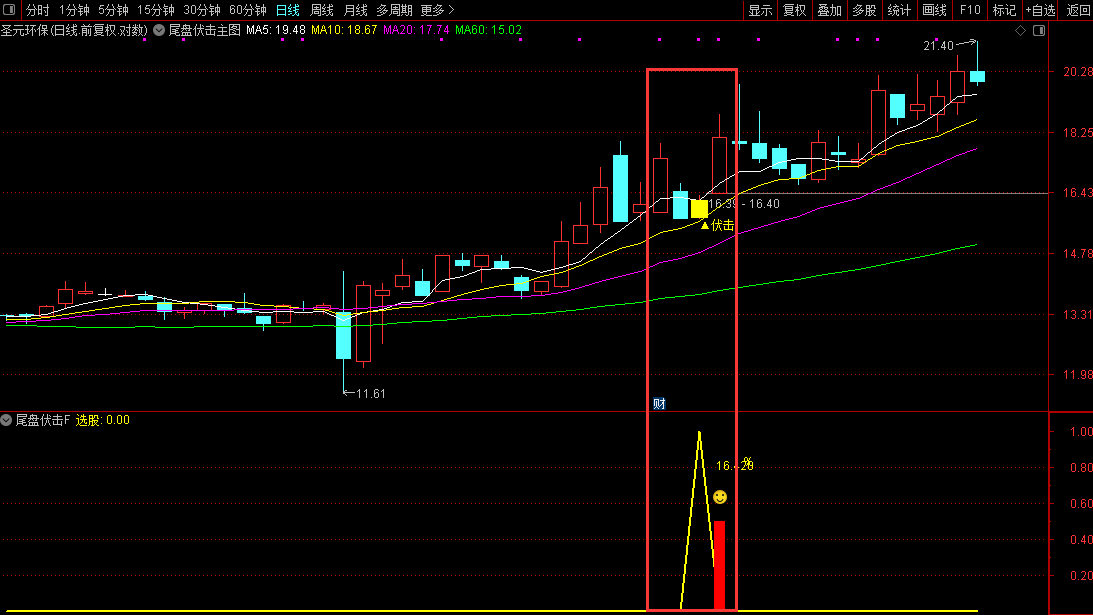This screenshot has height=615, width=1093.
Task: Add stock via +自选 button
Action: click(x=1041, y=10)
